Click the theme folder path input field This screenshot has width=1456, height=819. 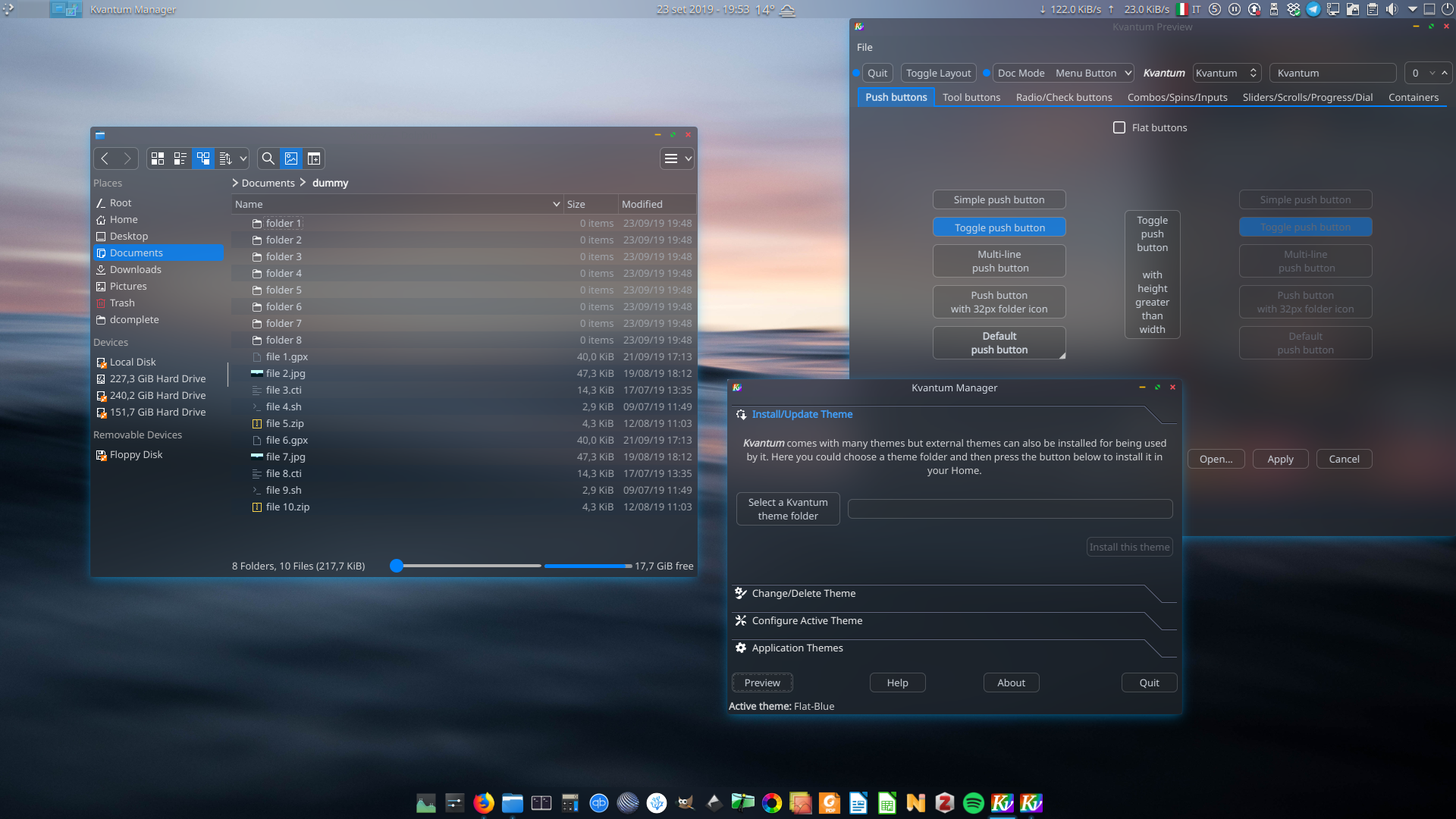[x=1009, y=509]
